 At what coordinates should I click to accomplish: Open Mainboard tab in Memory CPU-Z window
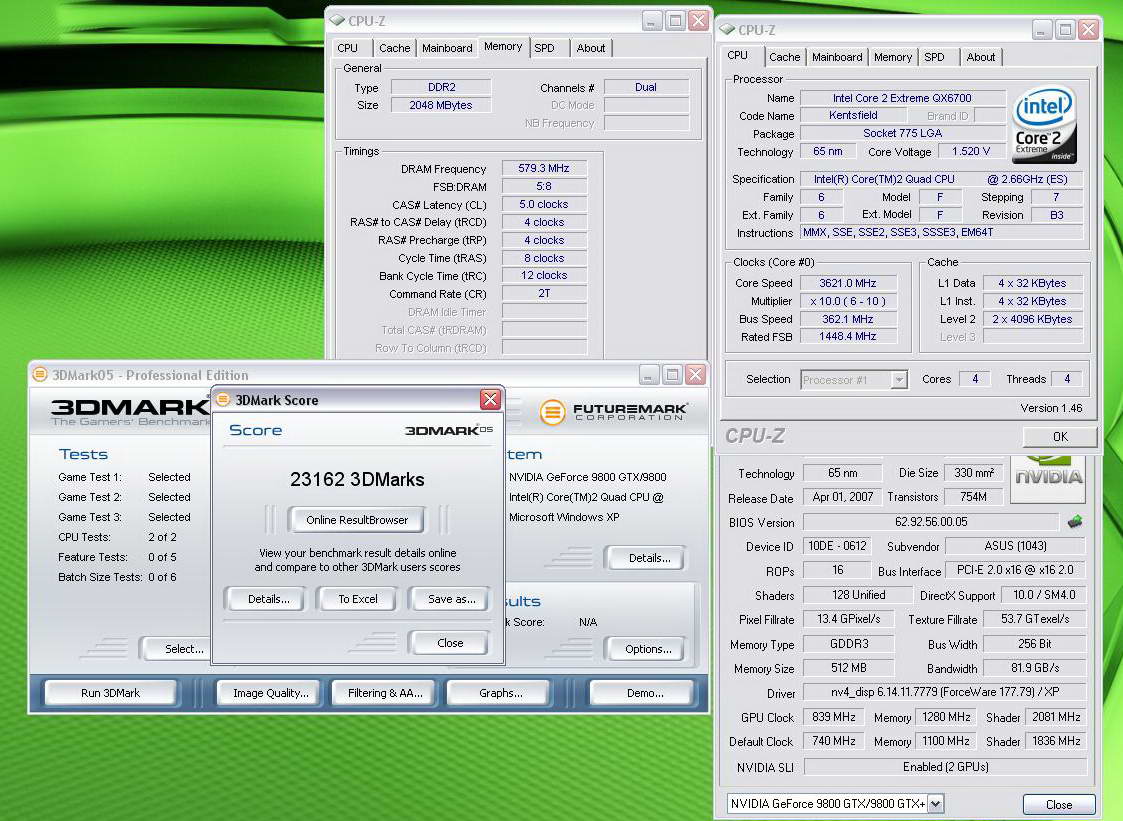[447, 48]
